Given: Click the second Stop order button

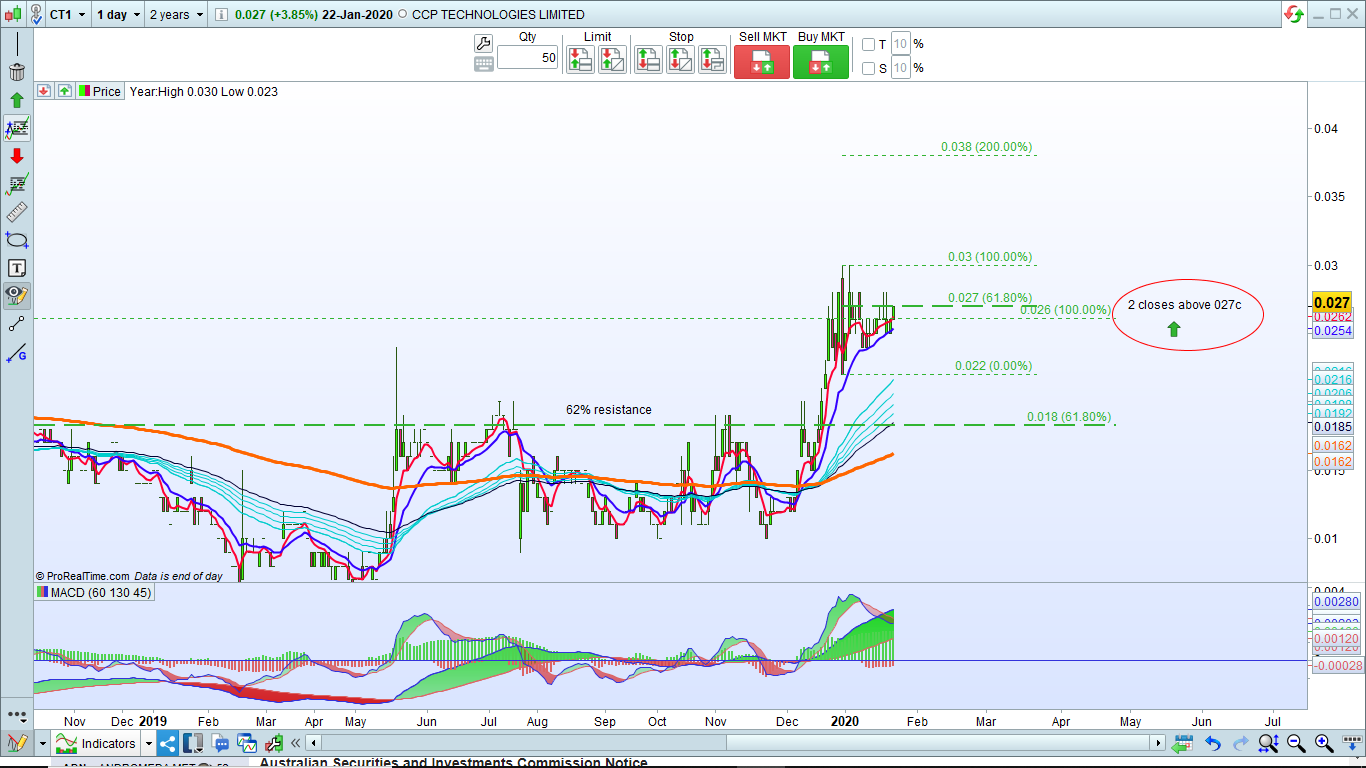Looking at the screenshot, I should pyautogui.click(x=680, y=60).
